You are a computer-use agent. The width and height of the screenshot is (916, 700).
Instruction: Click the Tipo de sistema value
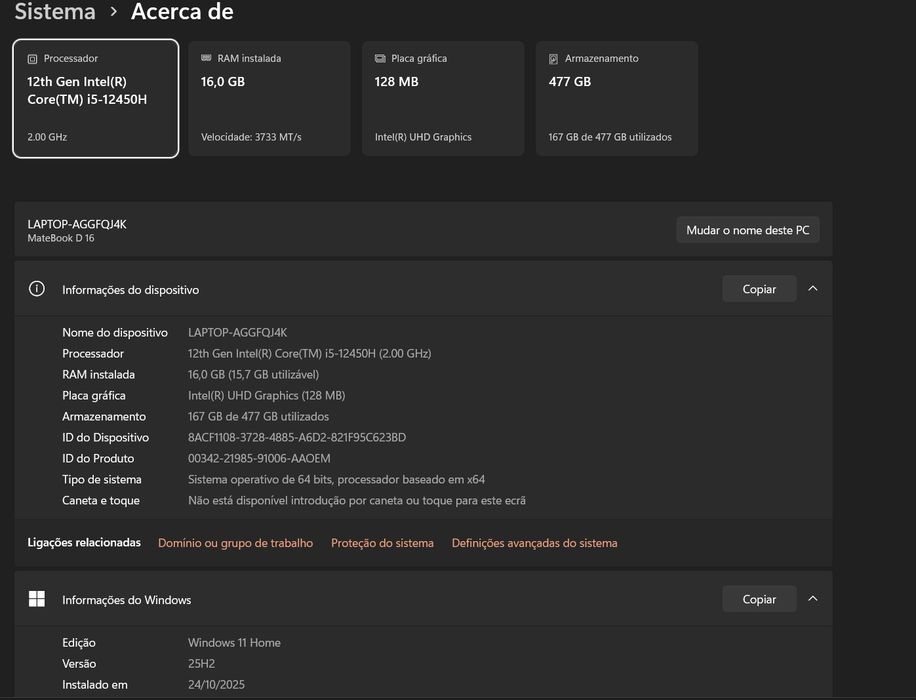pyautogui.click(x=336, y=479)
